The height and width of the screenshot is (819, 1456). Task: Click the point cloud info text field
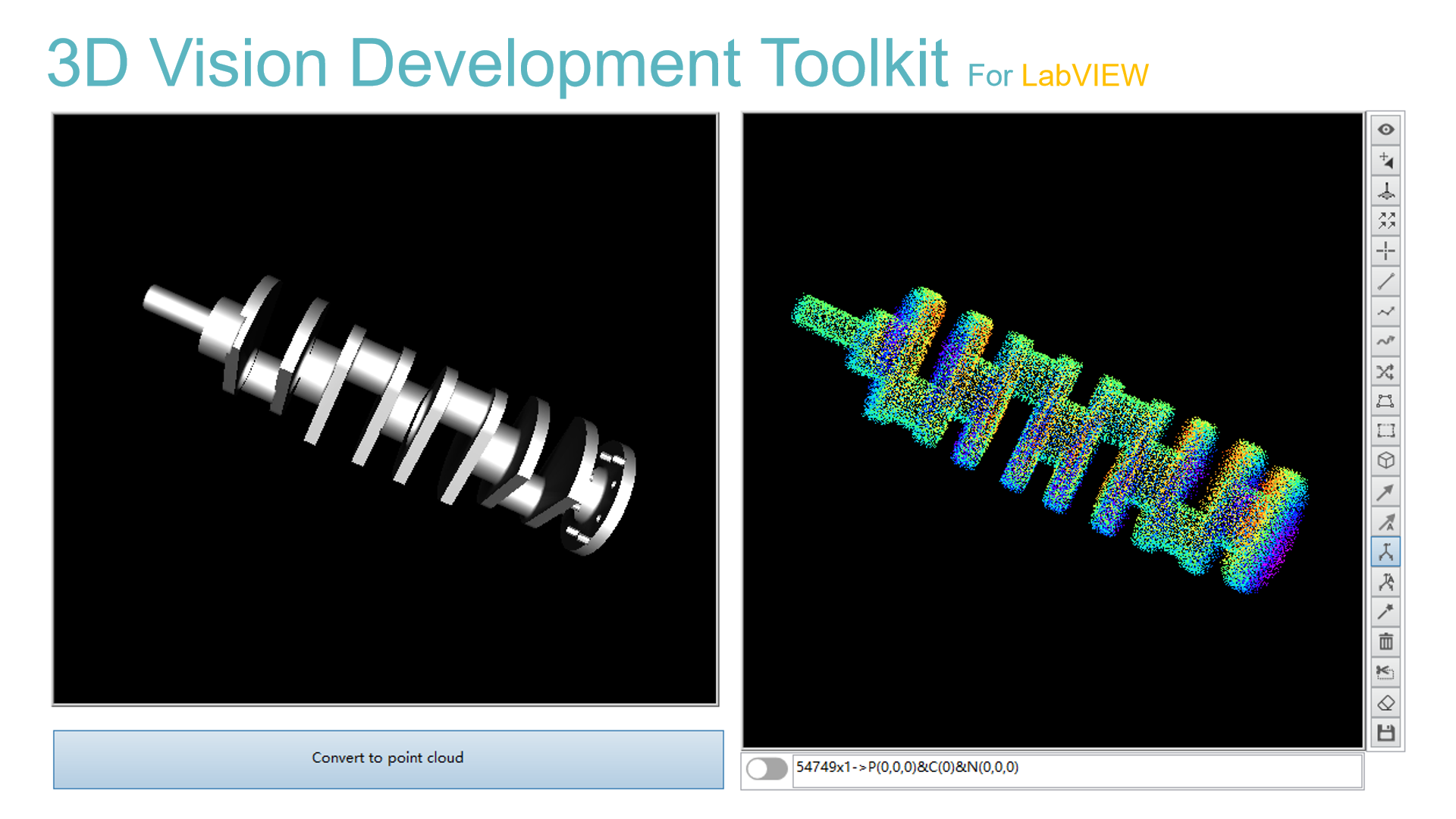point(1077,769)
